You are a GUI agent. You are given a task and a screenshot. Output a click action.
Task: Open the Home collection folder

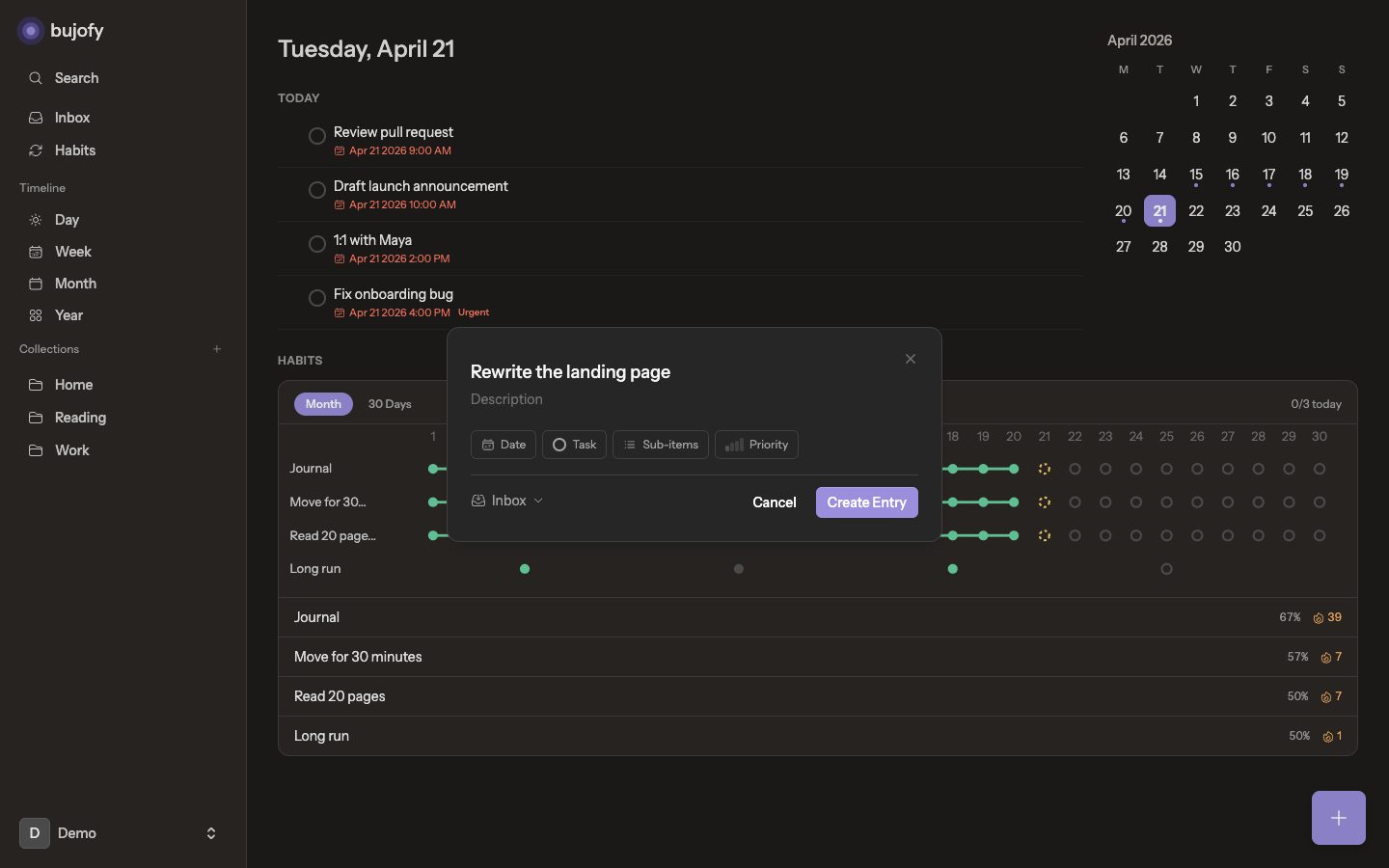click(123, 385)
